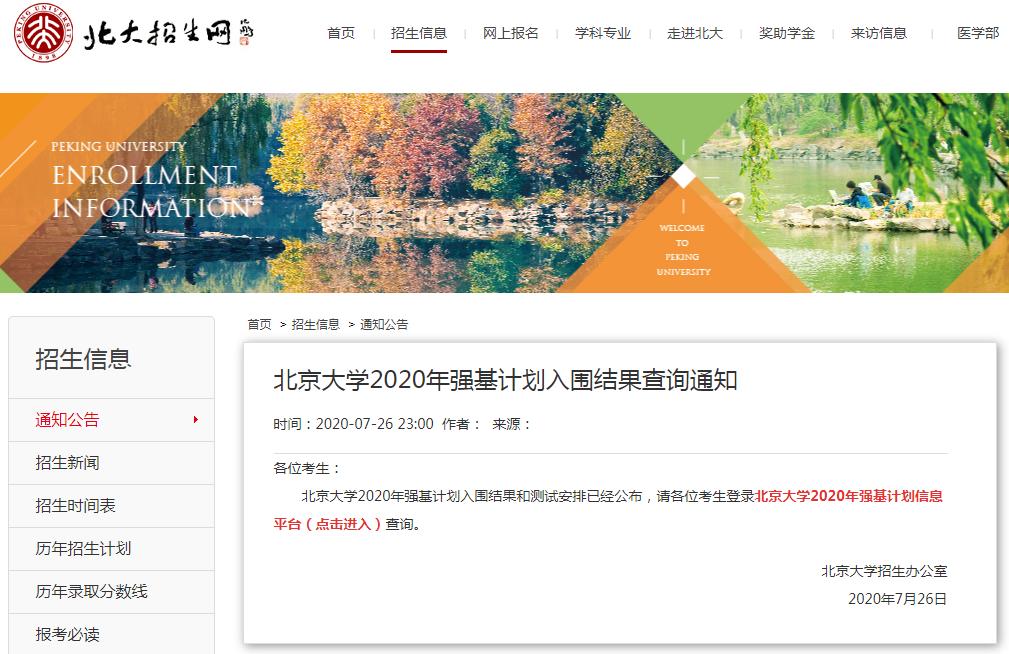Viewport: 1009px width, 654px height.
Task: Select 招生新闻 in the sidebar
Action: [x=68, y=463]
